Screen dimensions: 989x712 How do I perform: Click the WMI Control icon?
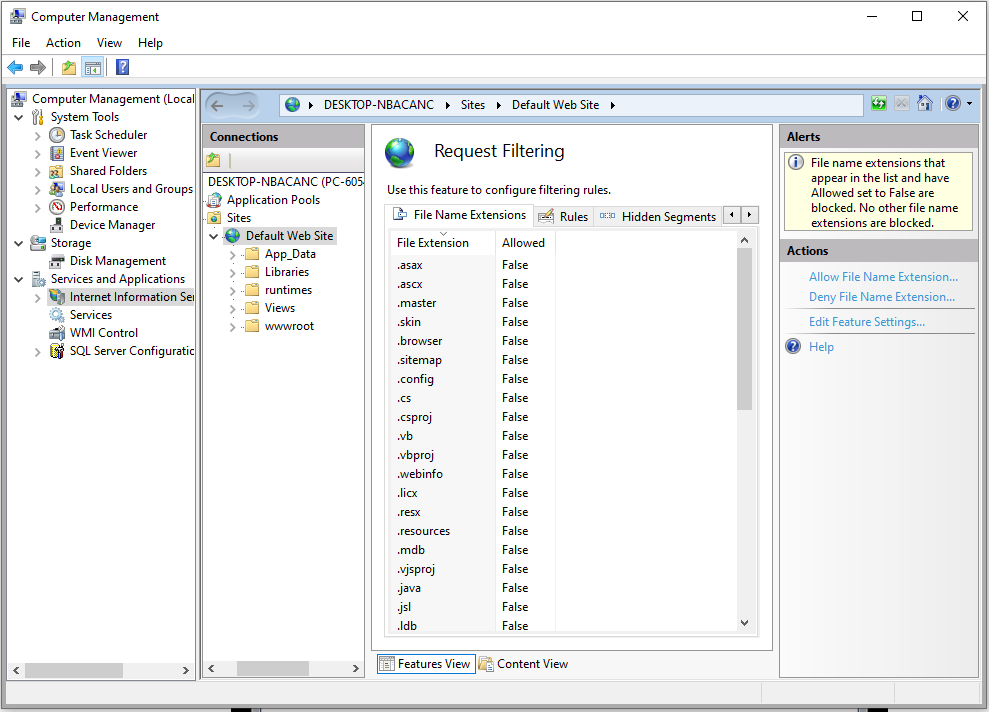tap(57, 333)
